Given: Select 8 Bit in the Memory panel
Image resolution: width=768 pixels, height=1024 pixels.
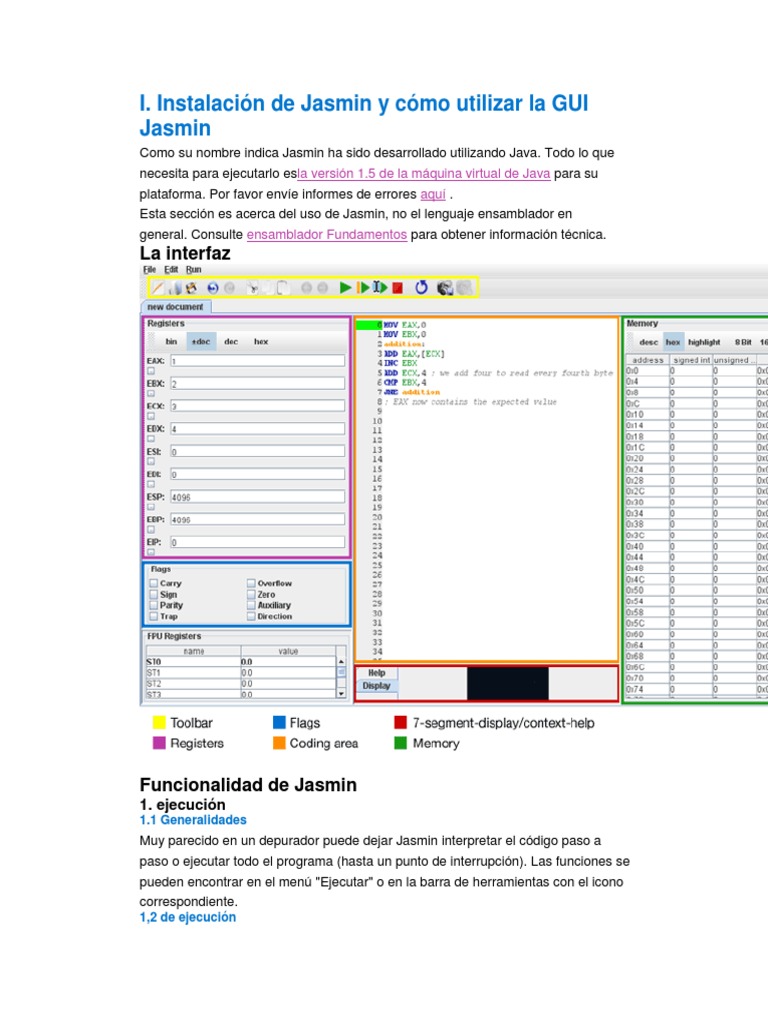Looking at the screenshot, I should [x=743, y=342].
